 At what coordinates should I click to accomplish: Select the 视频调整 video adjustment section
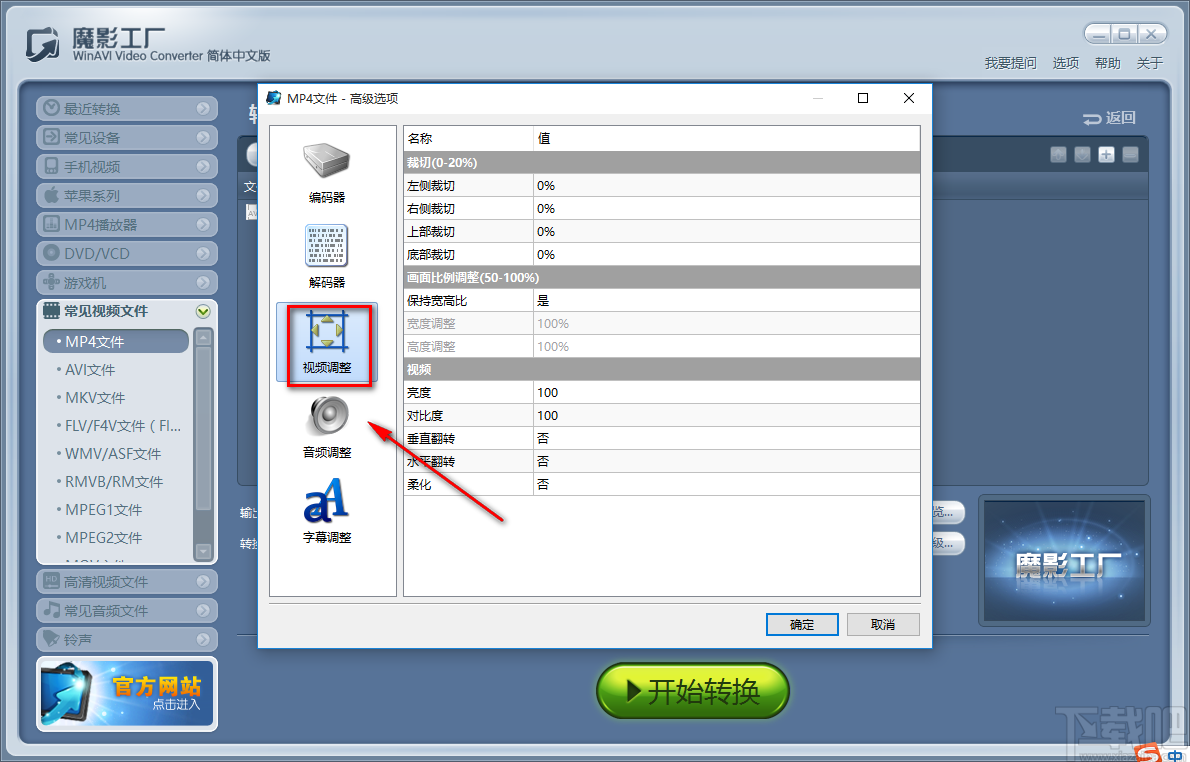click(327, 342)
